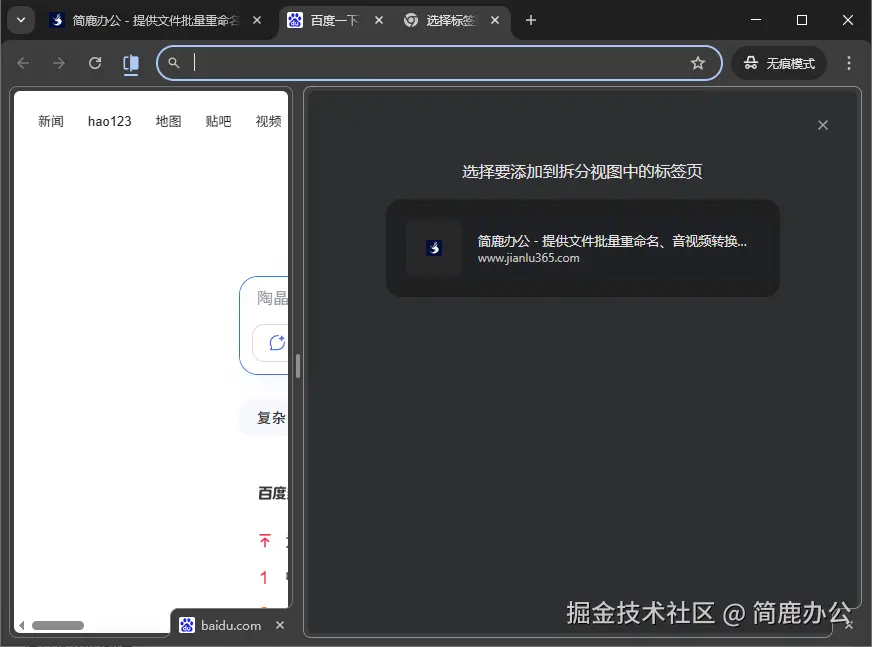Open a new tab with the plus button
Screen dimensions: 872x647
click(531, 19)
